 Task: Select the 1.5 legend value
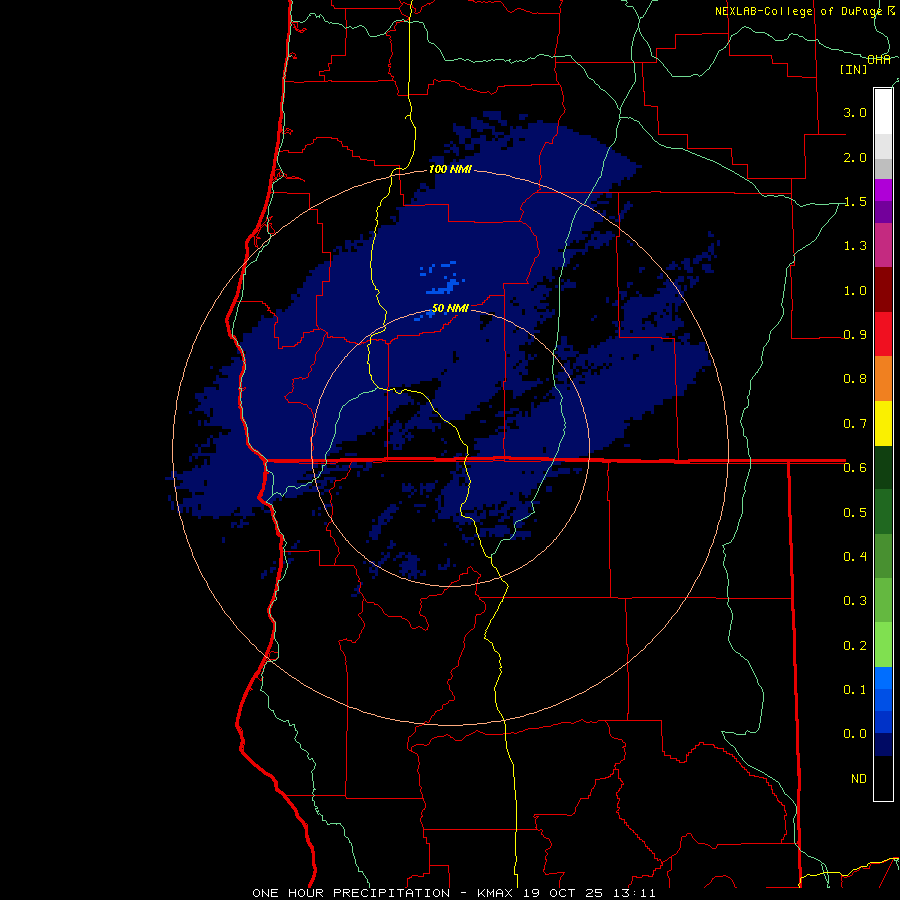(x=855, y=201)
